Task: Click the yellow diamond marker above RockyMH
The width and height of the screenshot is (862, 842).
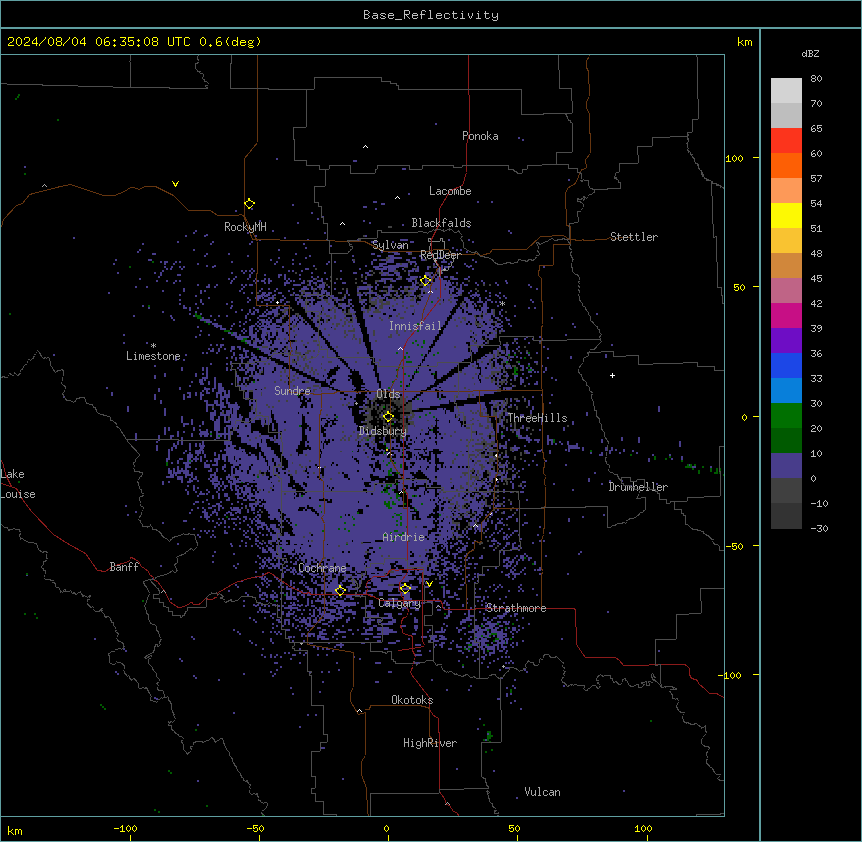Action: (x=250, y=204)
